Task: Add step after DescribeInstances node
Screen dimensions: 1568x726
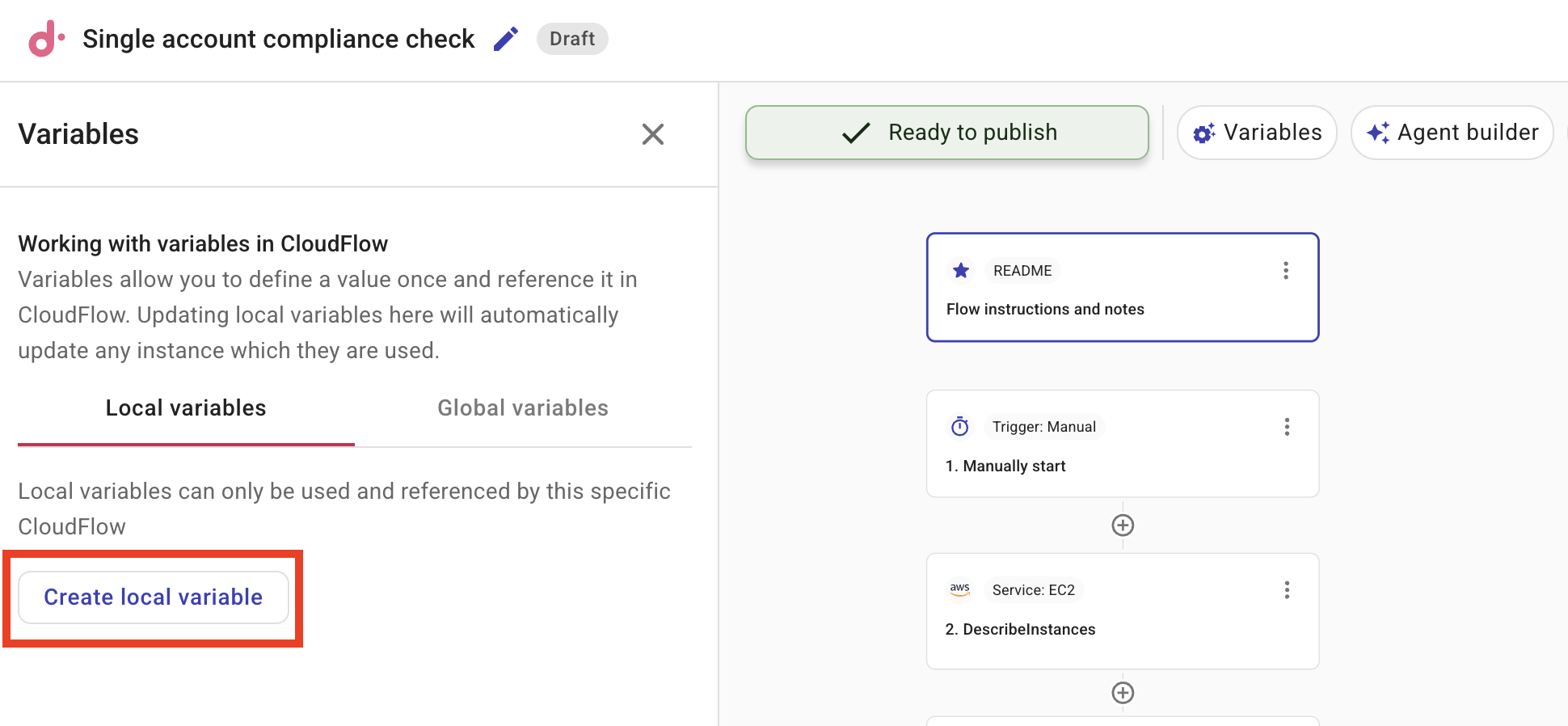Action: pos(1123,693)
